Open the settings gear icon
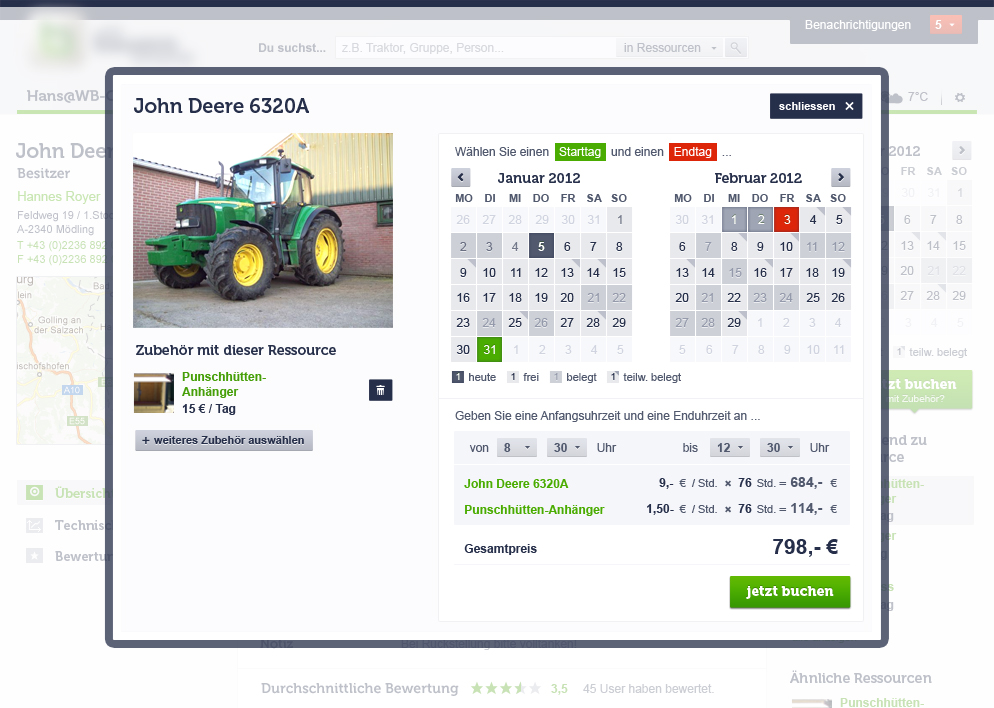Image resolution: width=994 pixels, height=708 pixels. pyautogui.click(x=960, y=98)
